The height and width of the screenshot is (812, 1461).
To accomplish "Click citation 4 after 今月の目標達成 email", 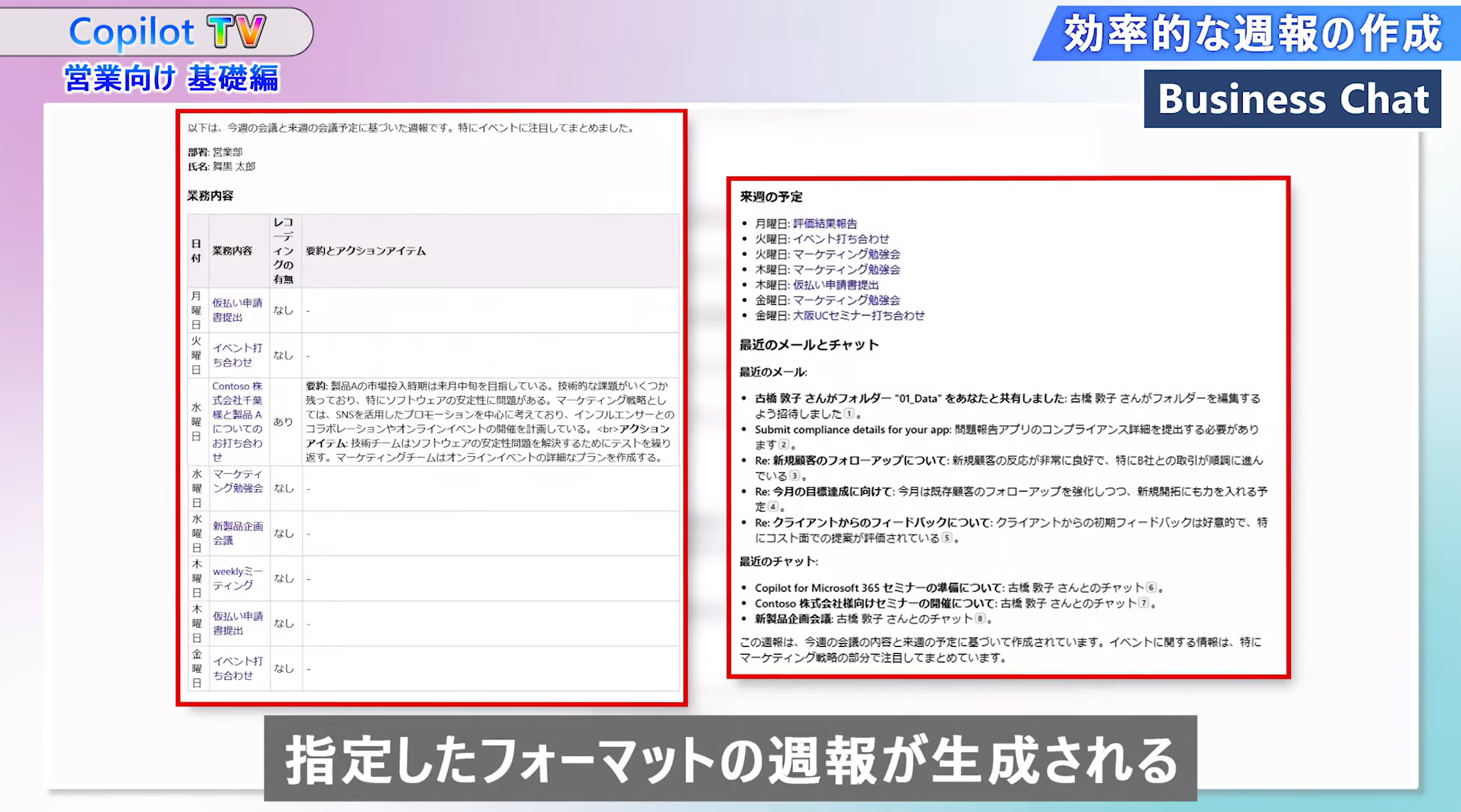I will coord(773,507).
